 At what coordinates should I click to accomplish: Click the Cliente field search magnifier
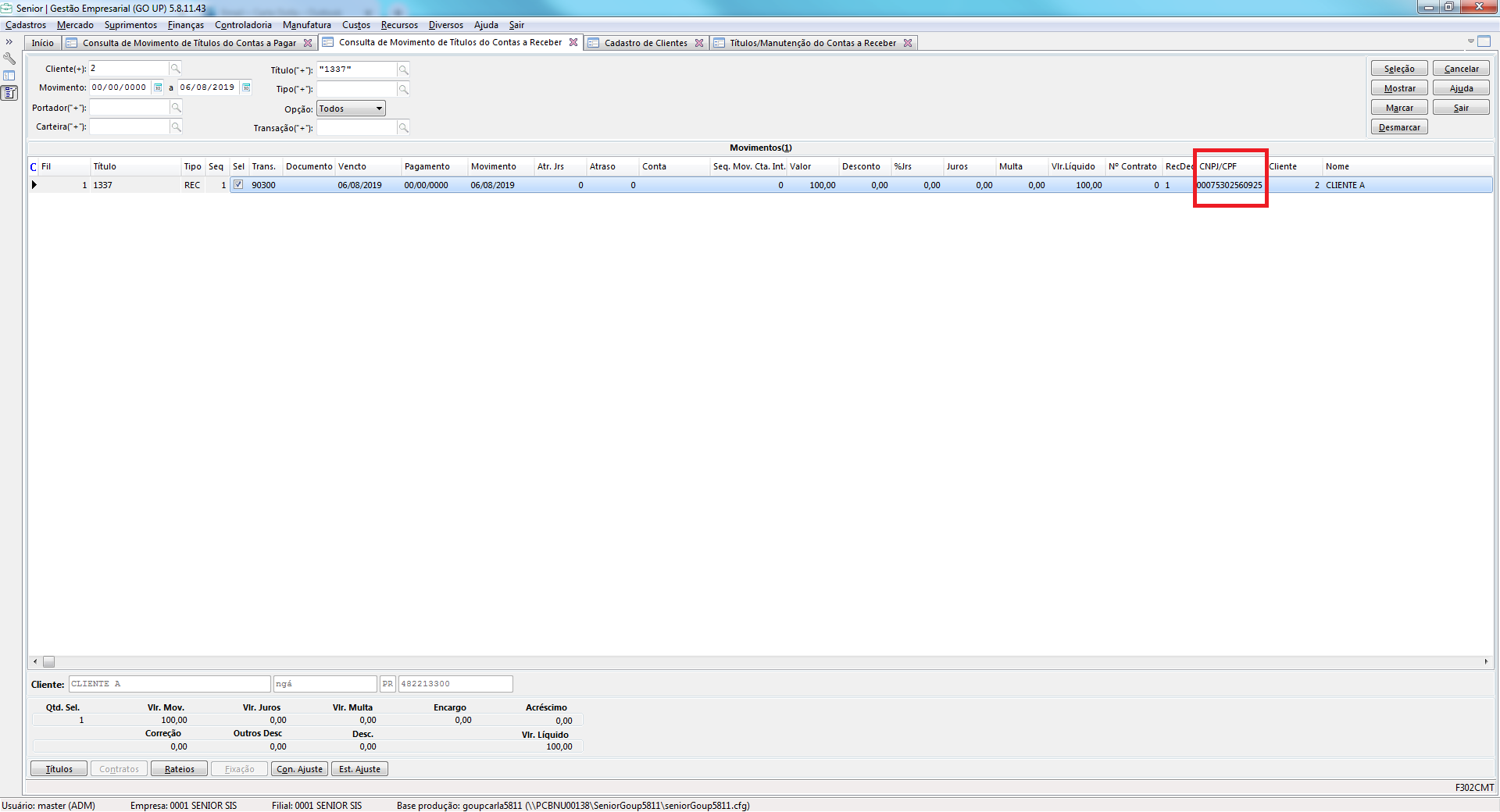(x=176, y=69)
